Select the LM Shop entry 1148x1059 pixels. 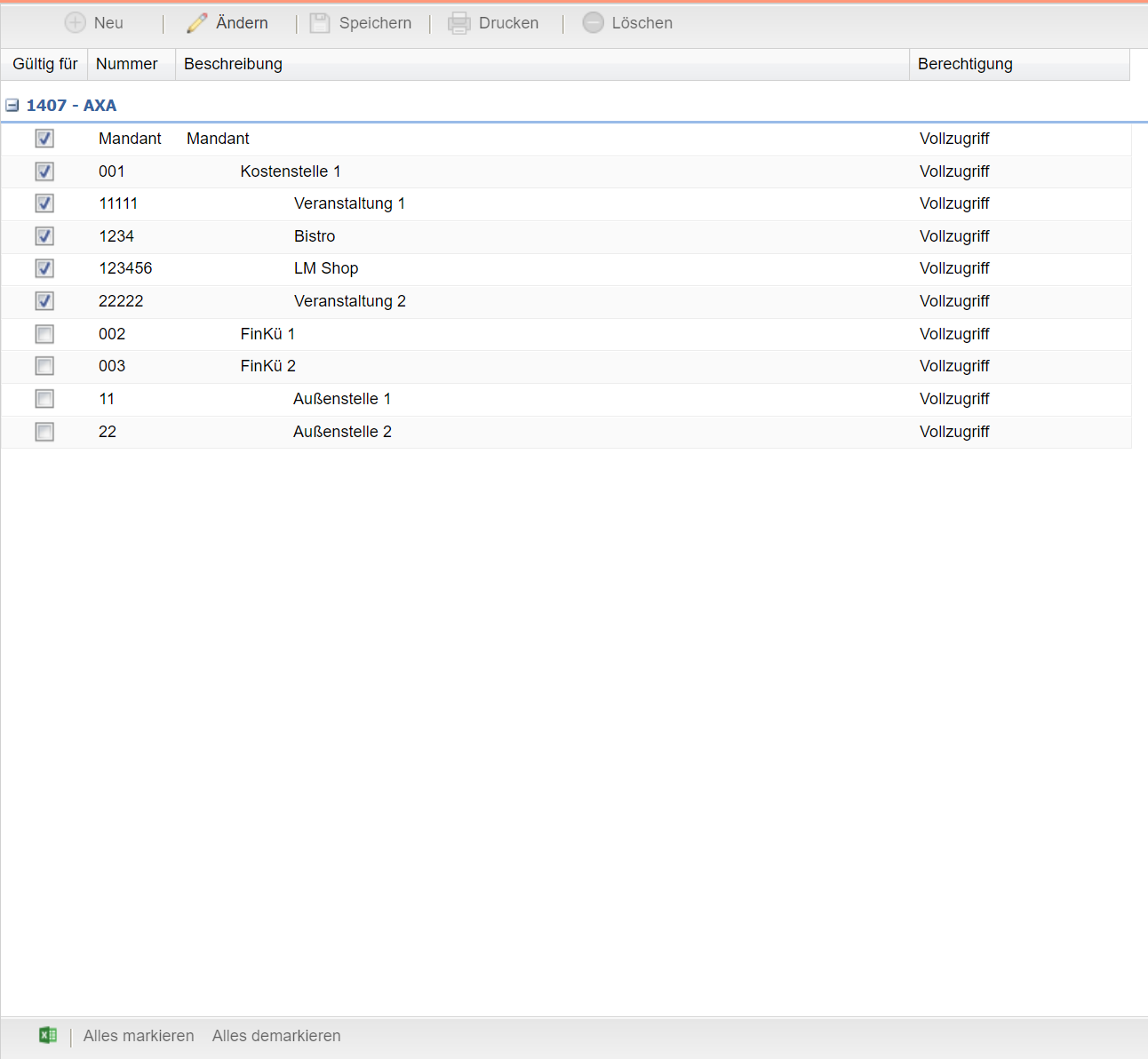326,268
